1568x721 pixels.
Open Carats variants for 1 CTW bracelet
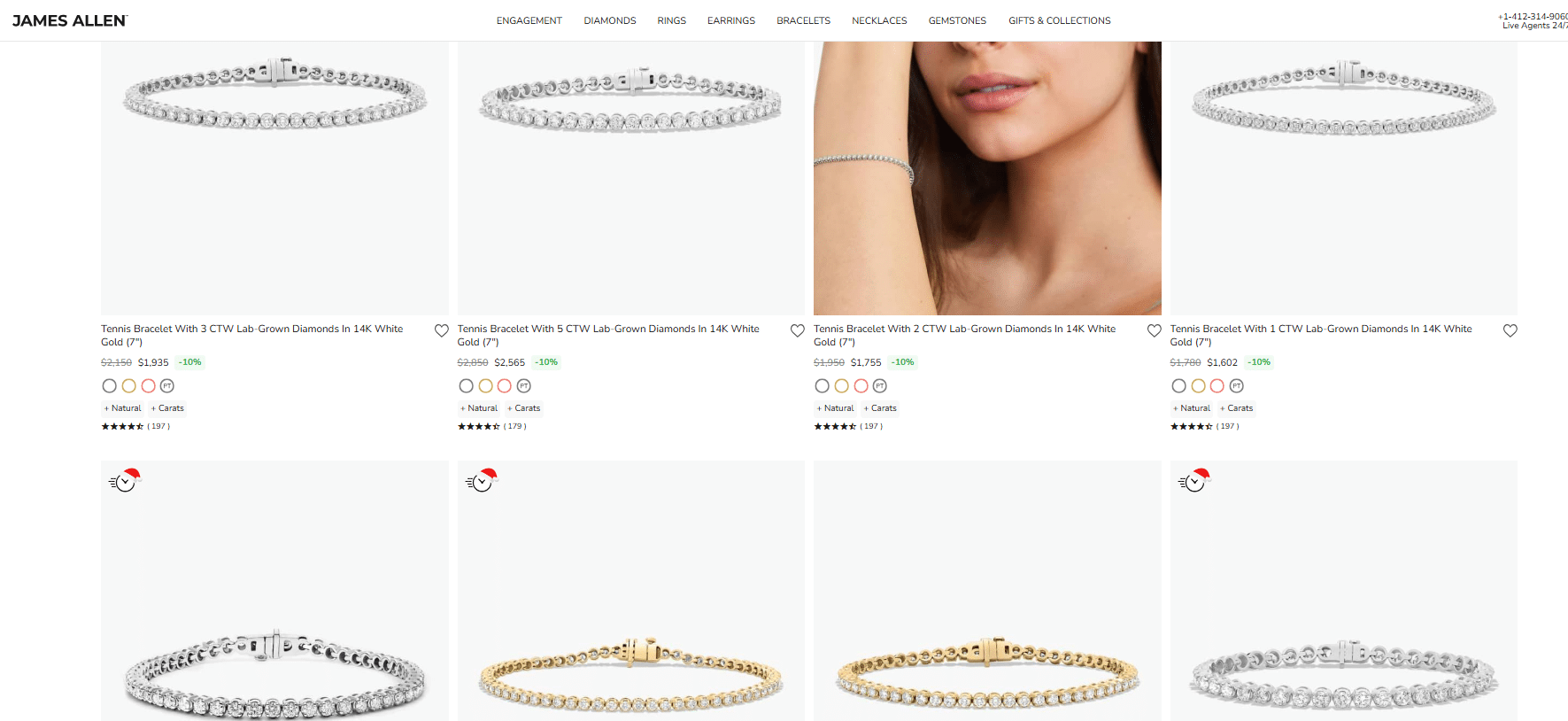(x=1236, y=407)
